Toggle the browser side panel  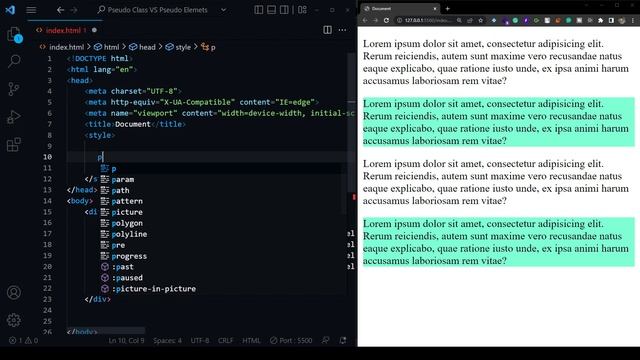(x=611, y=20)
